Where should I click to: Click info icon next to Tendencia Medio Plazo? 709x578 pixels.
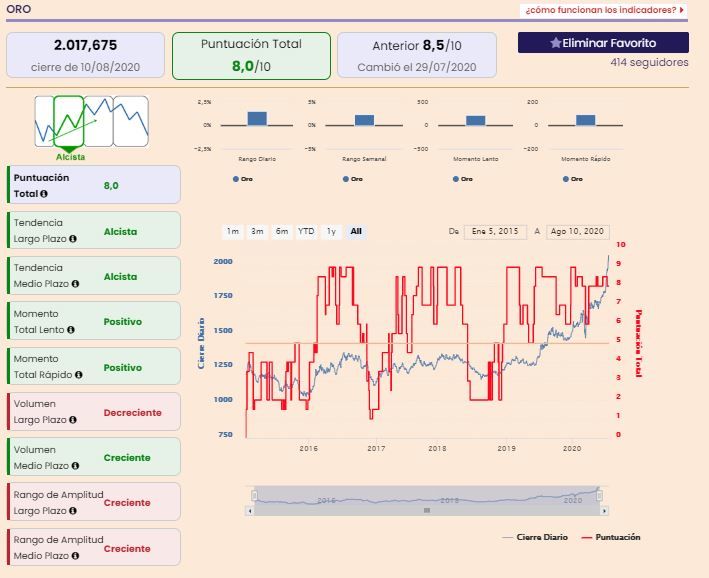75,284
